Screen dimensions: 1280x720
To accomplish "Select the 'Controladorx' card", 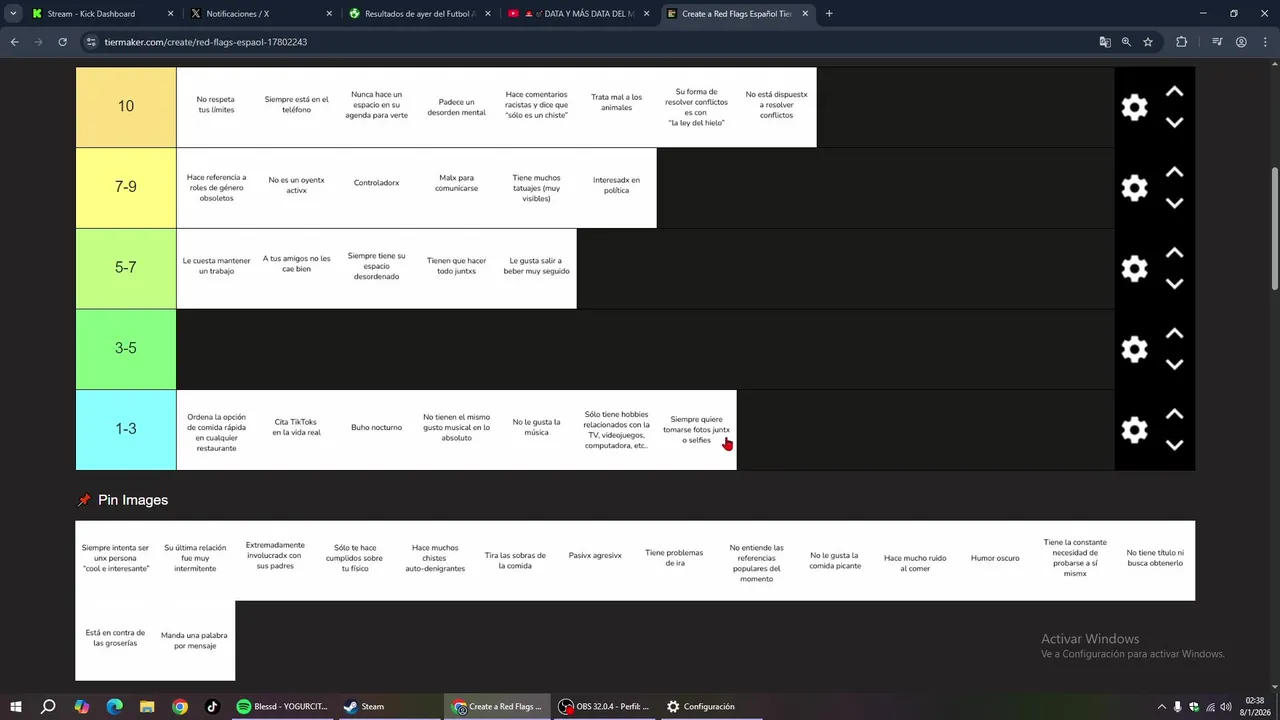I will tap(377, 188).
